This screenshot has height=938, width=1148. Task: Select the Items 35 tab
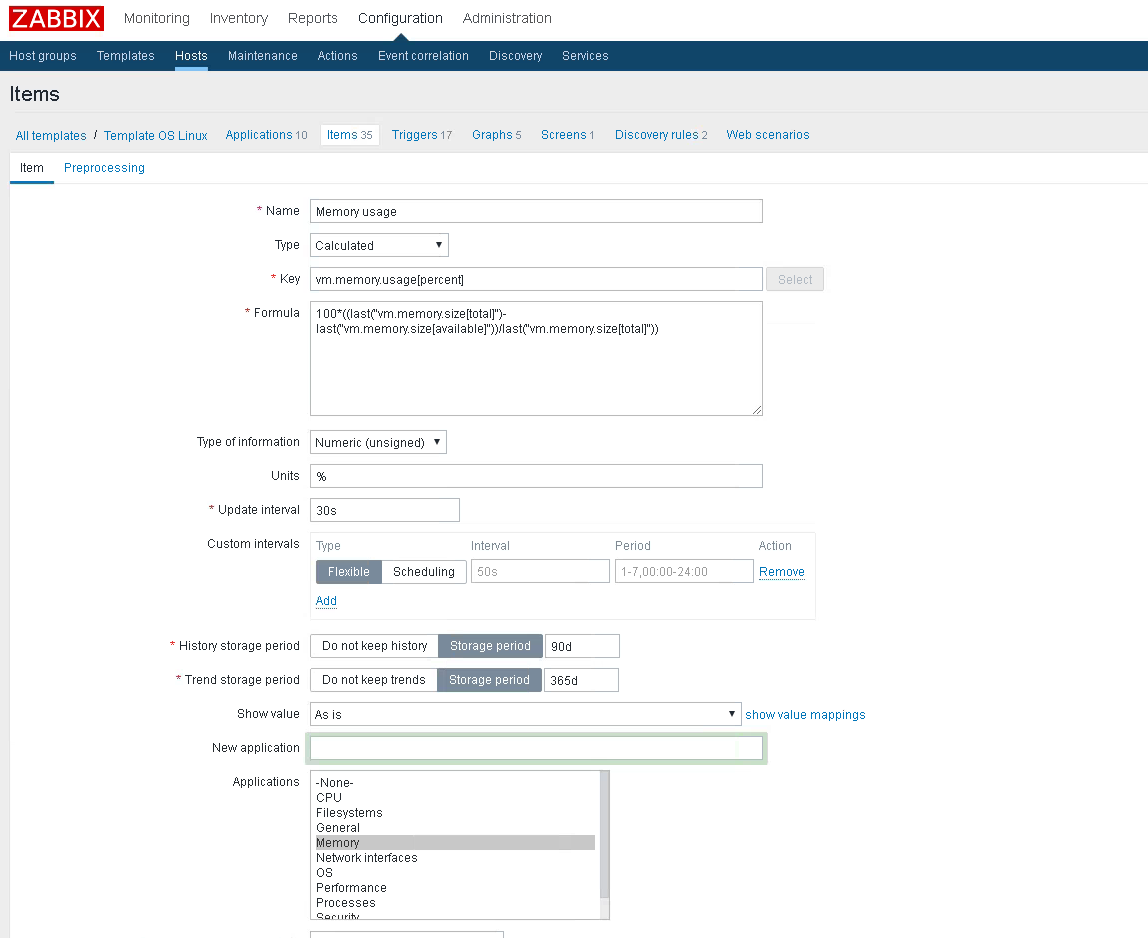[349, 135]
